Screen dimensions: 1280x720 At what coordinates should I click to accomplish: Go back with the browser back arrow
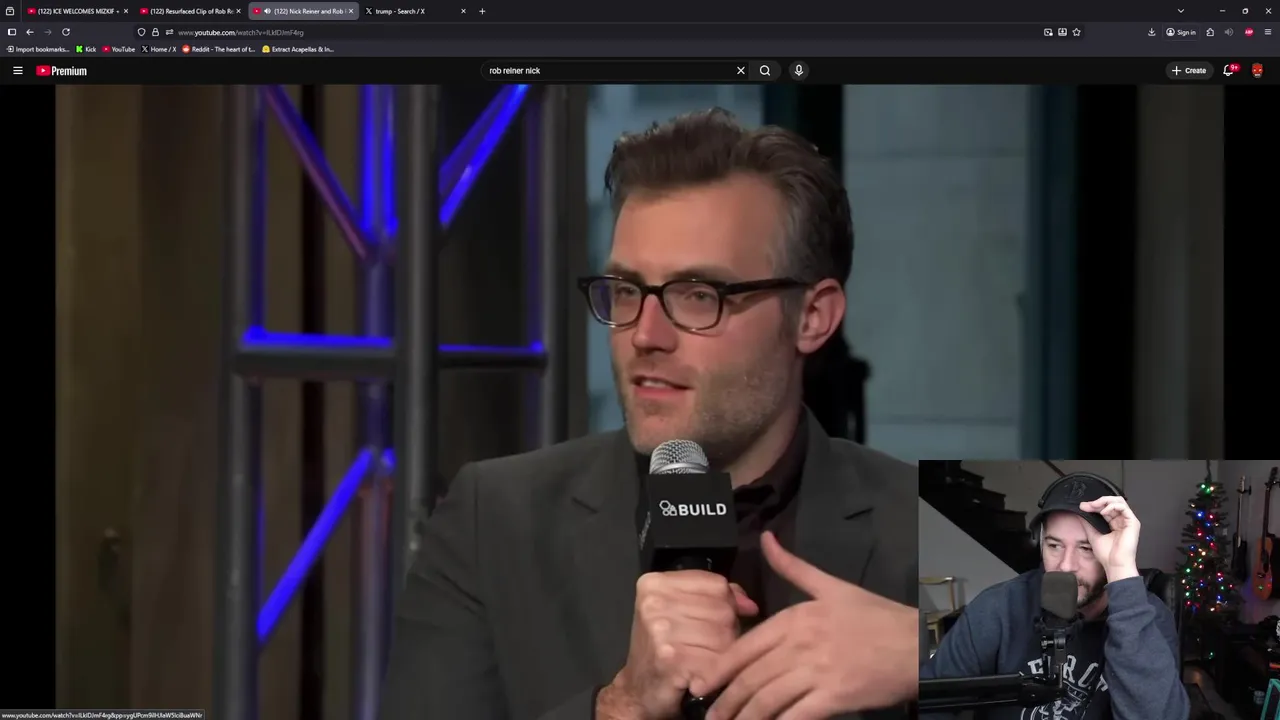coord(30,32)
